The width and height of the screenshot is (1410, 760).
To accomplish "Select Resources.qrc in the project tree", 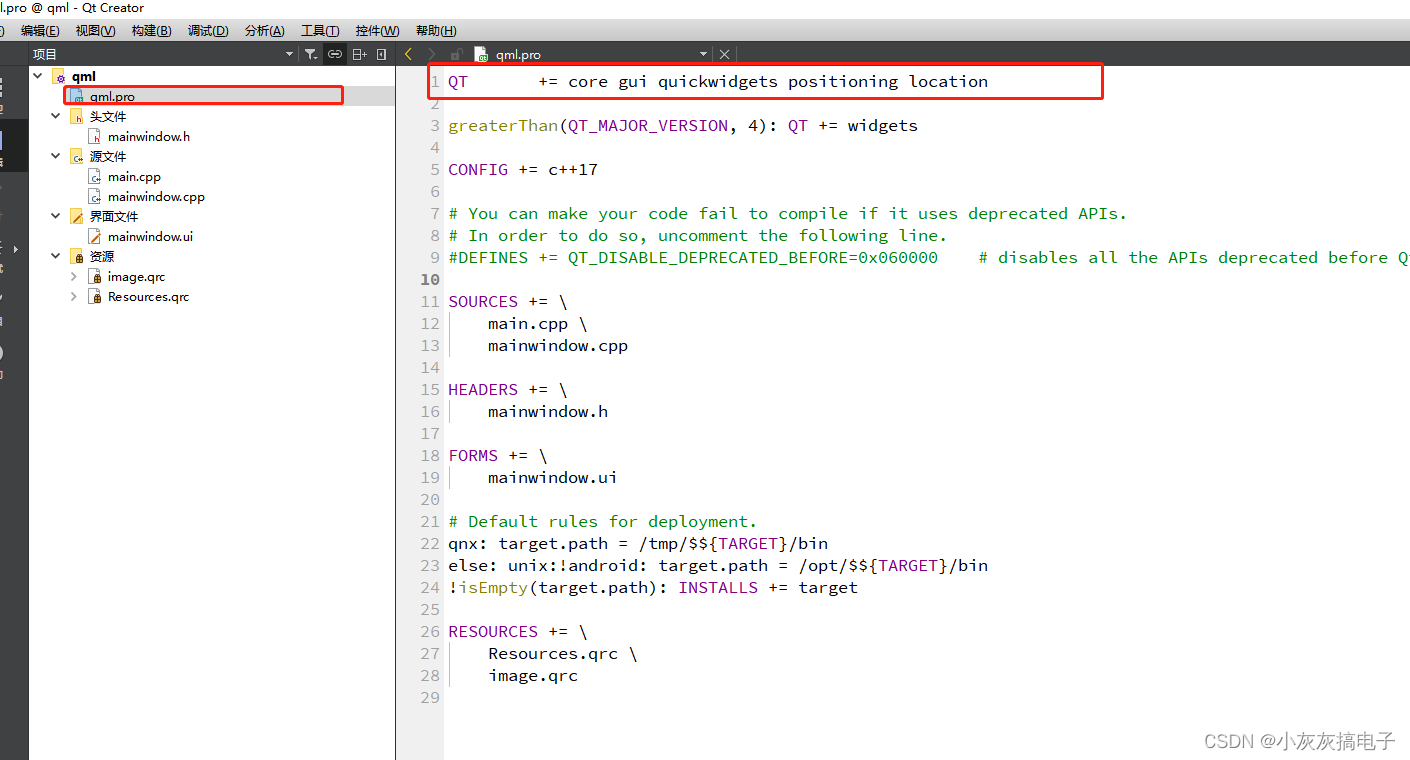I will [x=148, y=297].
